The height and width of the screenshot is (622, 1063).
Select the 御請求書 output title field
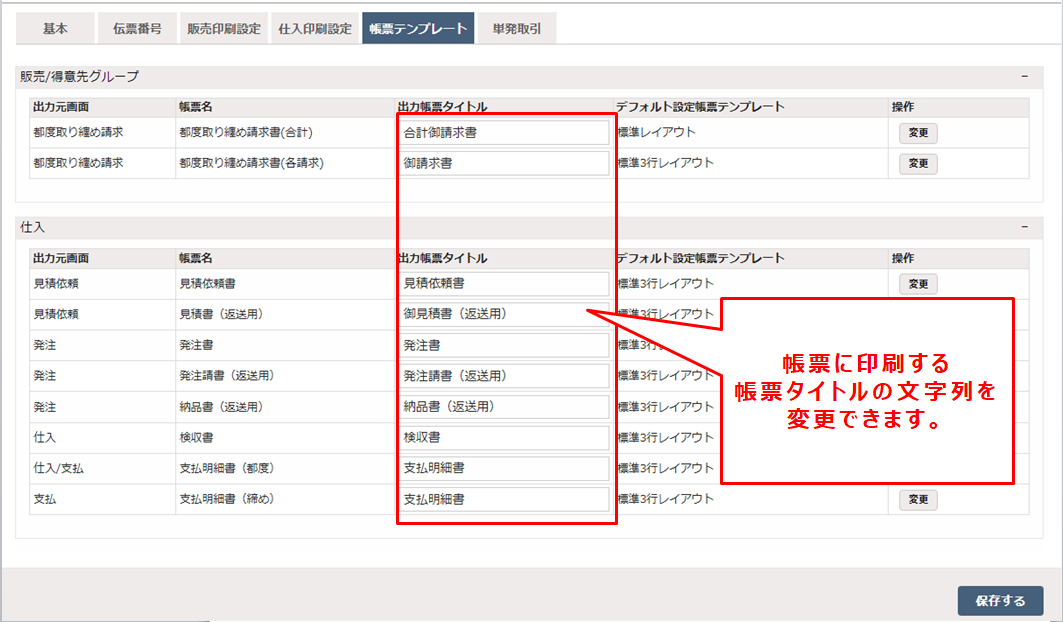[504, 162]
